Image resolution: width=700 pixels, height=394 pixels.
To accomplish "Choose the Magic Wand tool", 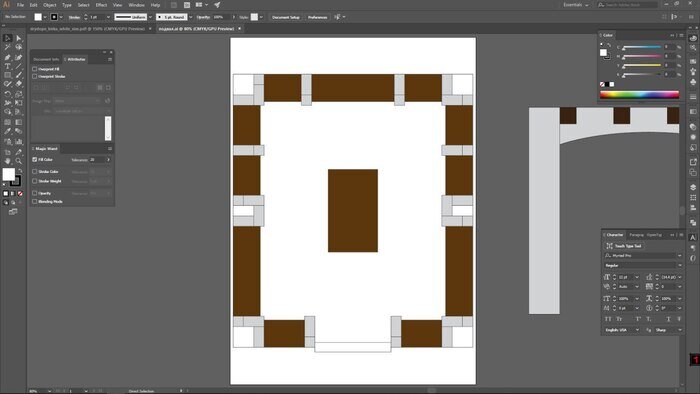I will point(8,47).
